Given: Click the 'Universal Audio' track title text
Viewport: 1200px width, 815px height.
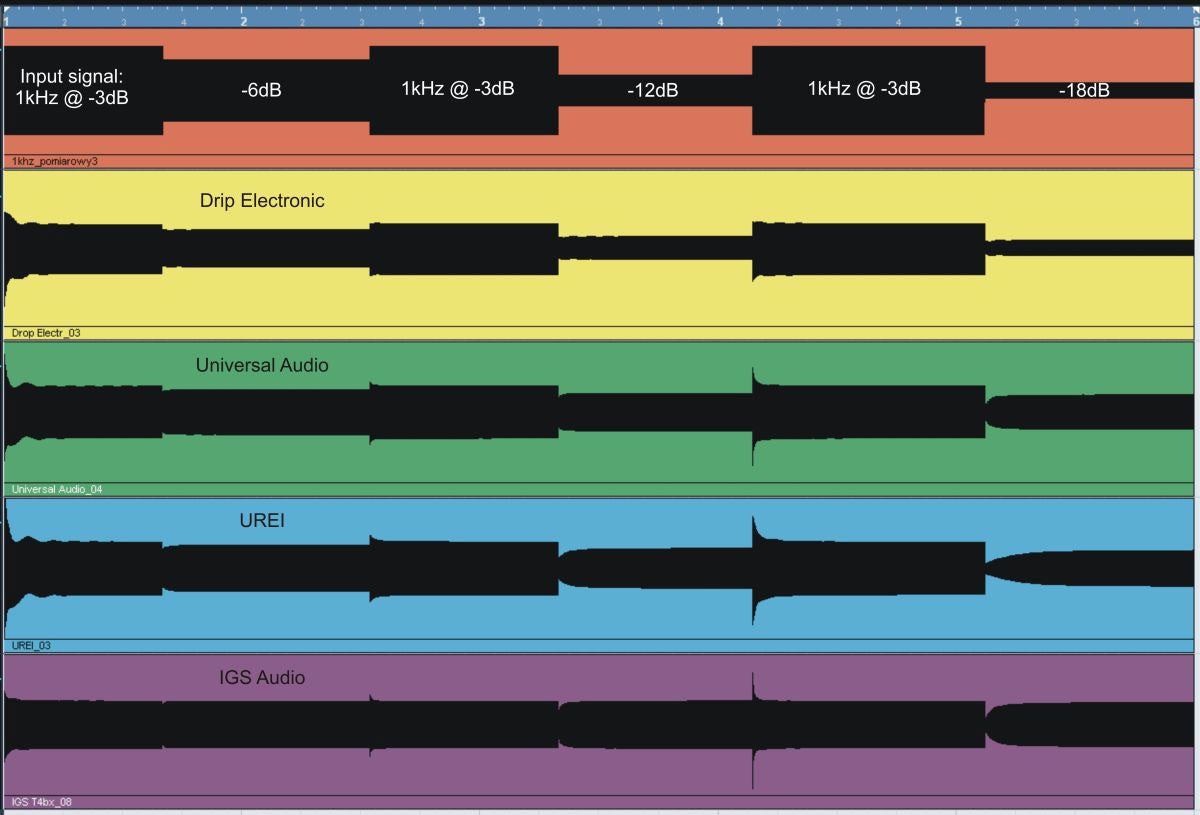Looking at the screenshot, I should pyautogui.click(x=262, y=365).
